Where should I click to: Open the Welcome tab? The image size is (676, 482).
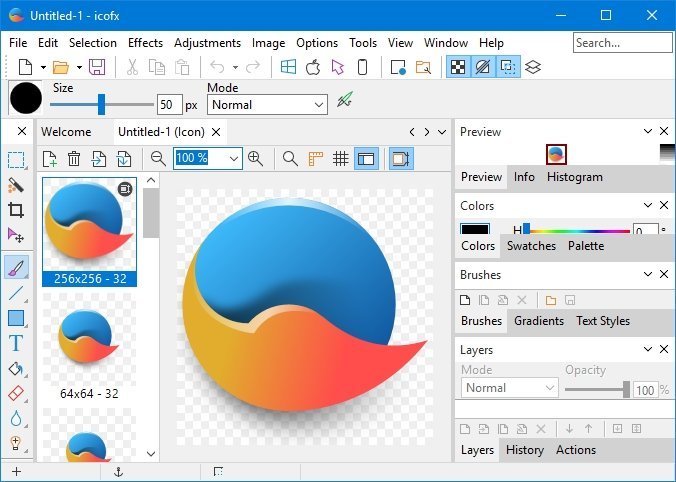click(66, 132)
